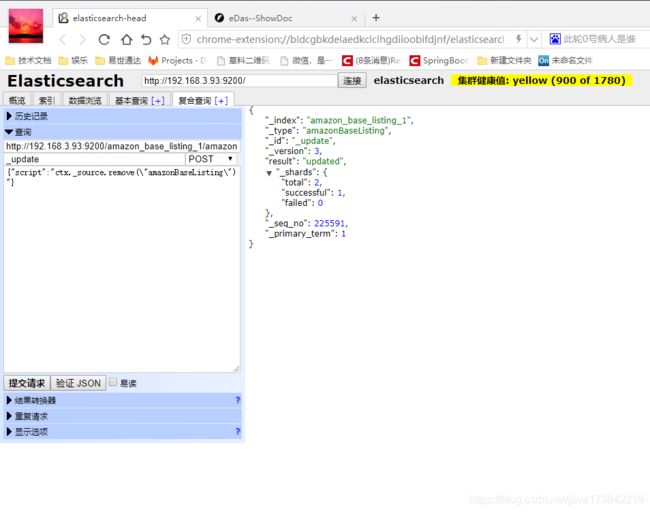
Task: Toggle the 易读 checkbox
Action: (x=113, y=383)
